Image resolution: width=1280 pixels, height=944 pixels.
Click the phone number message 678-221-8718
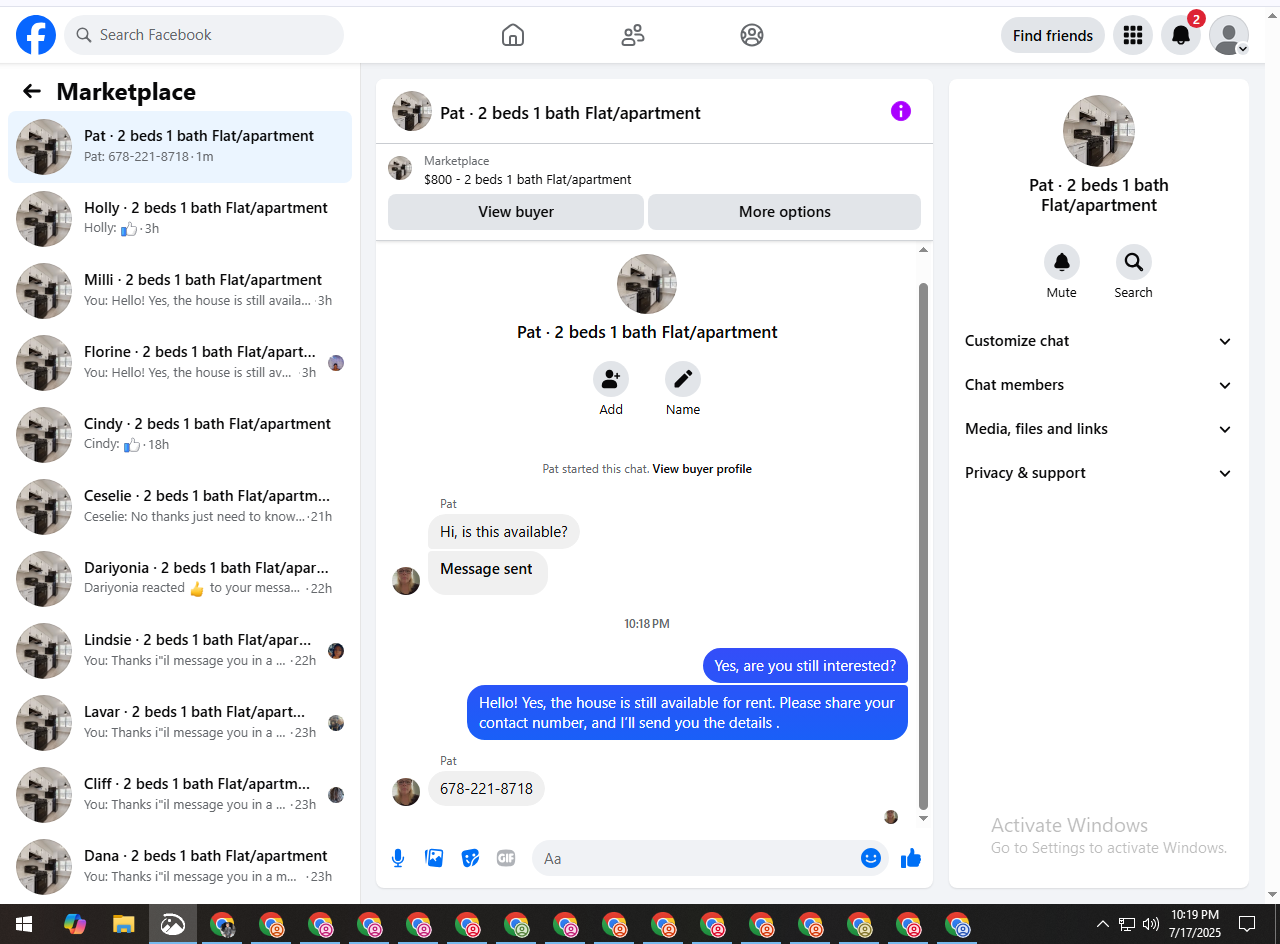[486, 789]
